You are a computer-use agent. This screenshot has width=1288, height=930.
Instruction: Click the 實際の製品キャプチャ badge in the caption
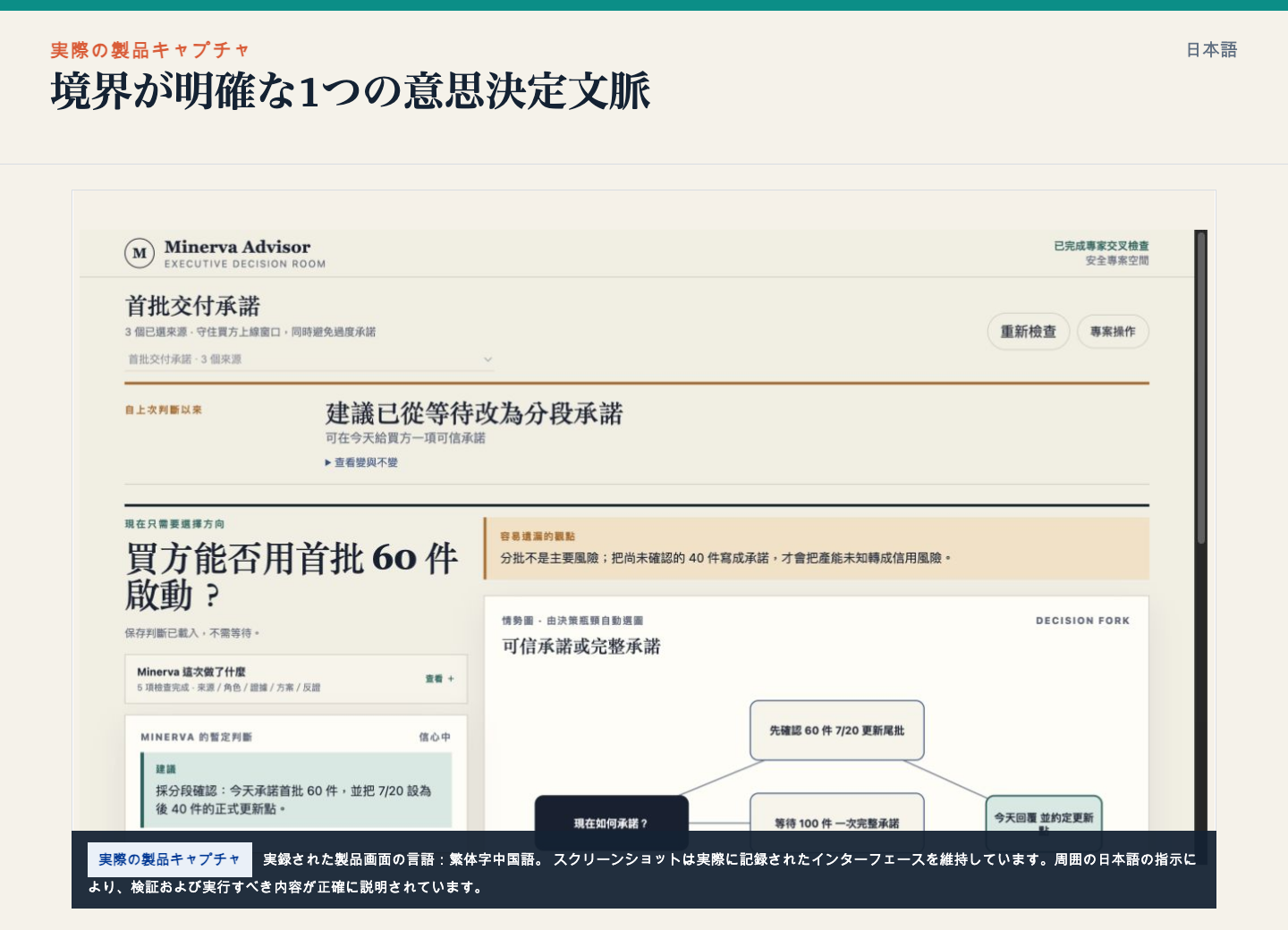click(x=170, y=859)
